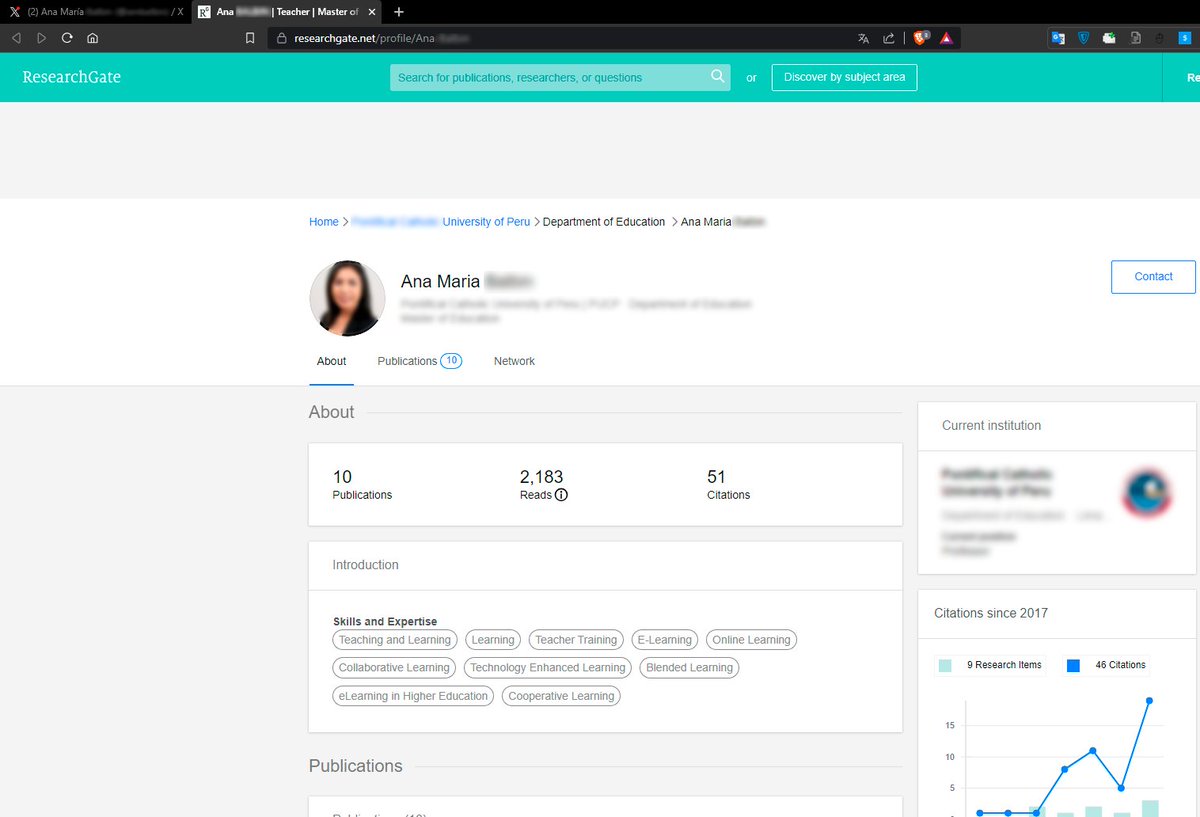
Task: Go to the browser home page icon
Action: 92,38
